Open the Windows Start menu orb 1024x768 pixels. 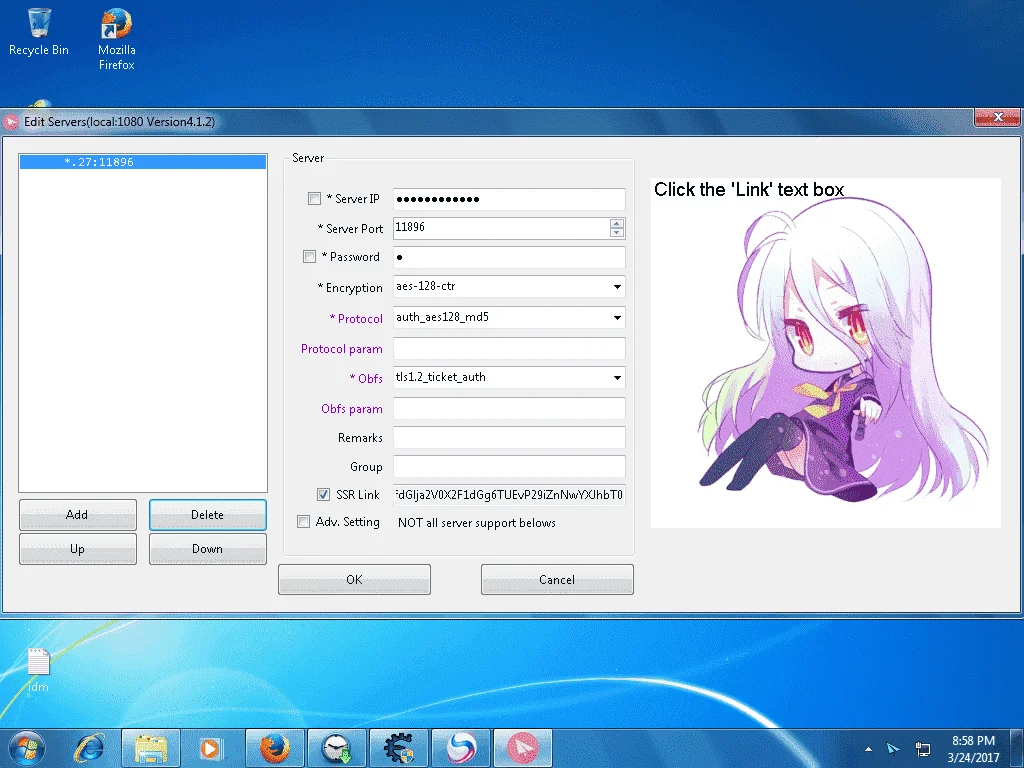[26, 748]
